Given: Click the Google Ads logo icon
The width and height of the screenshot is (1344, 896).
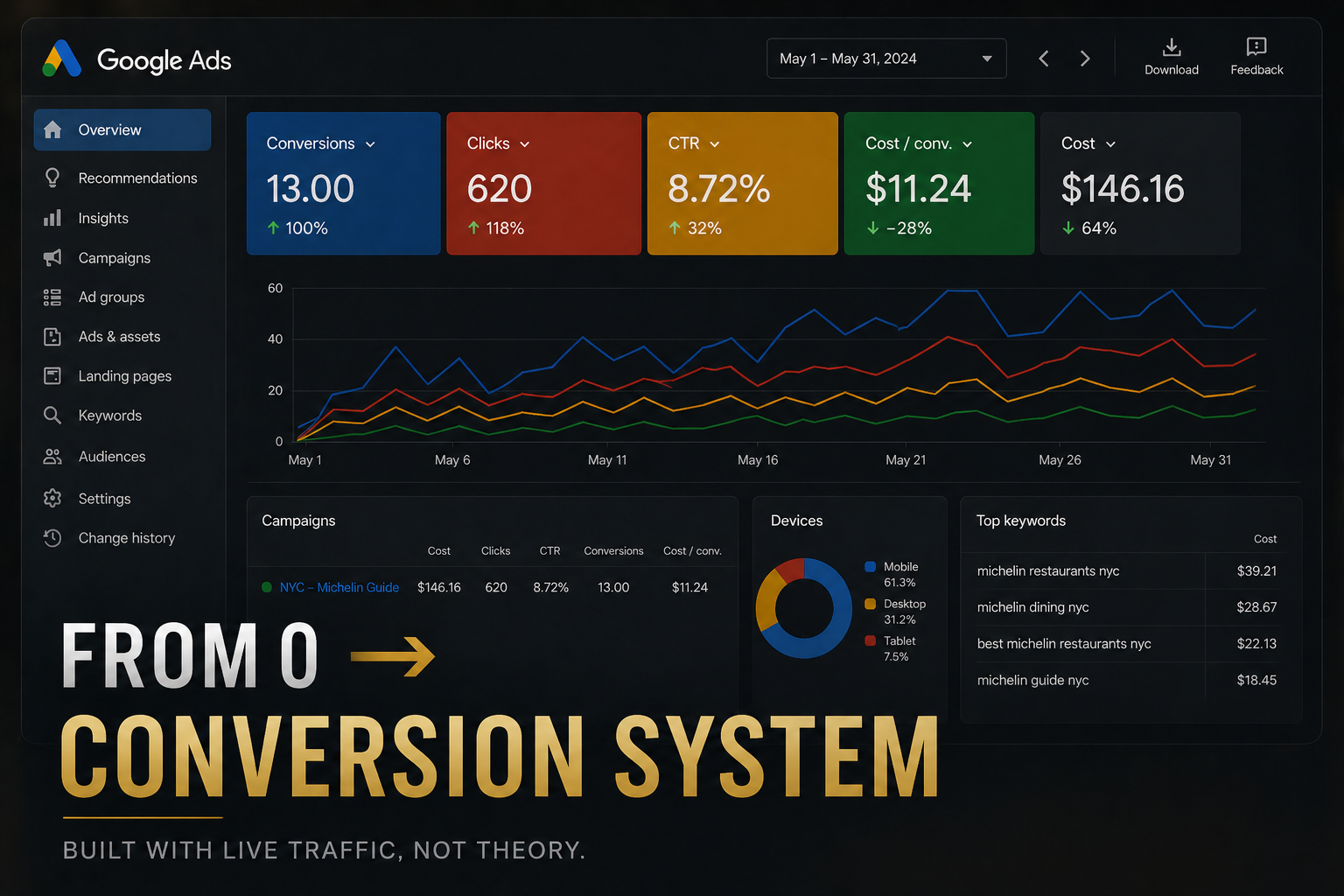Looking at the screenshot, I should (62, 59).
